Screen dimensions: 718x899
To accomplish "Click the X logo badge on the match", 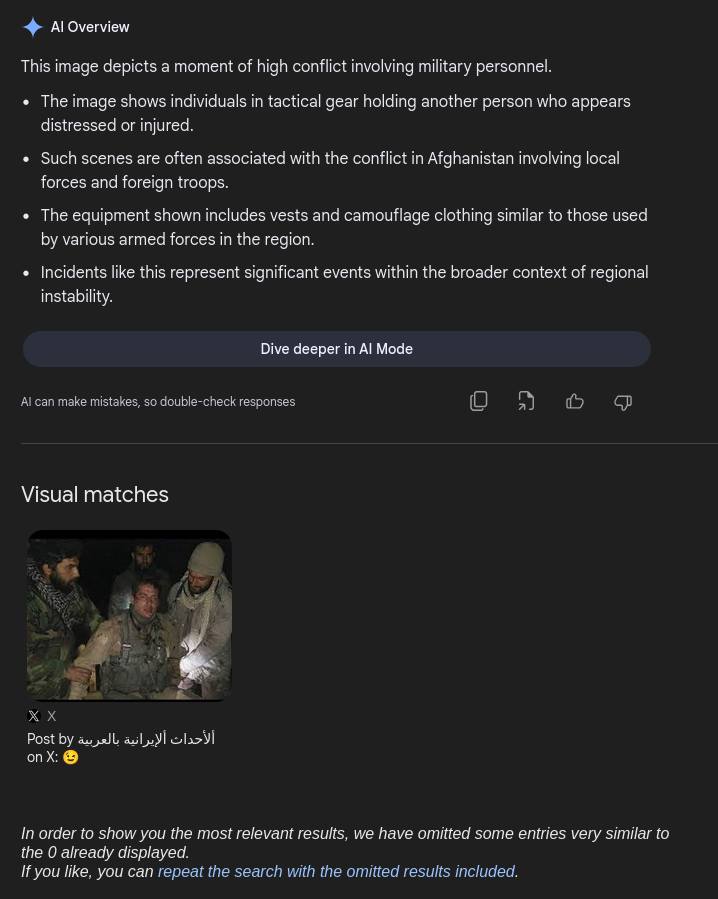I will tap(33, 716).
